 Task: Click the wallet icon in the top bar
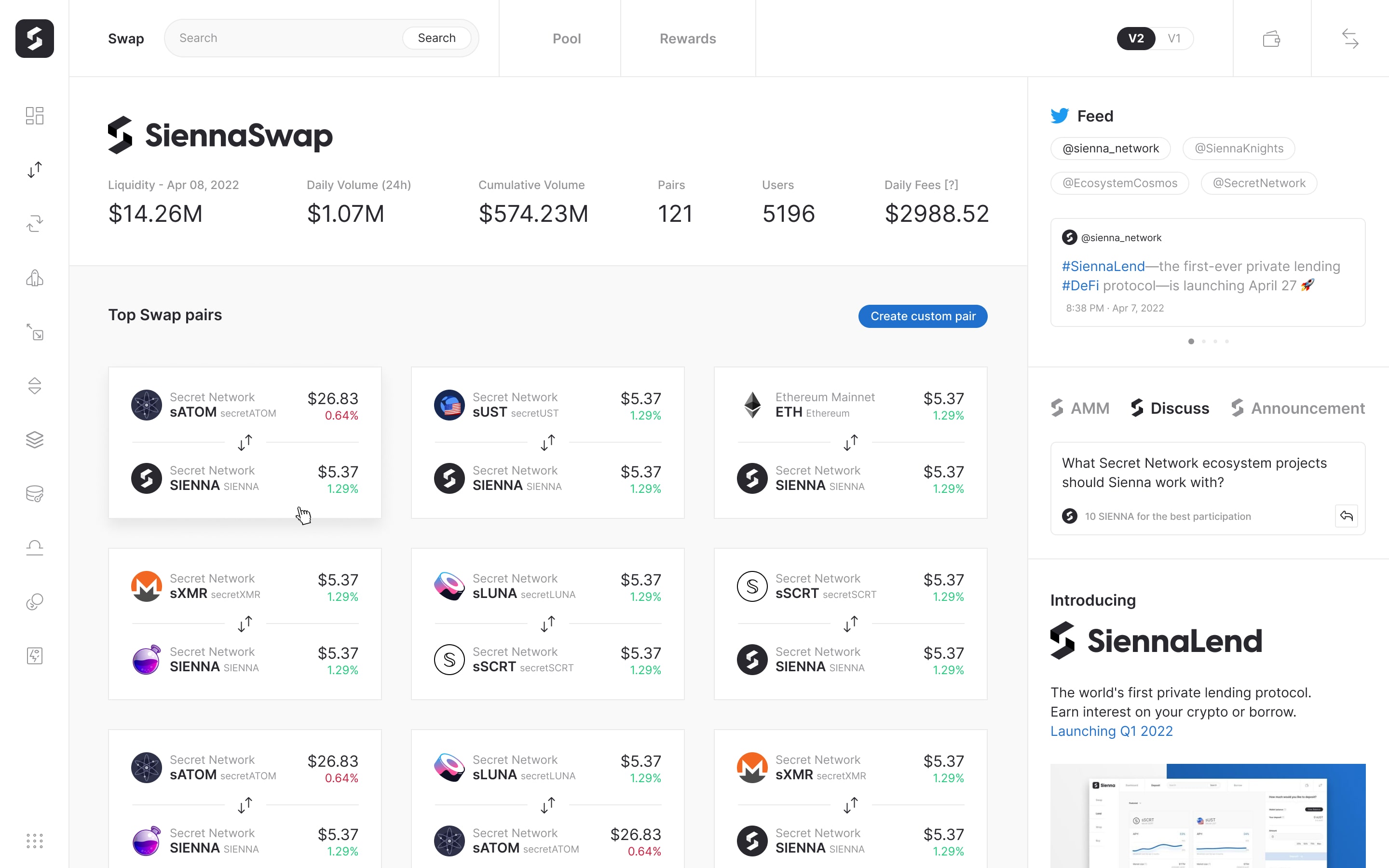pos(1271,39)
